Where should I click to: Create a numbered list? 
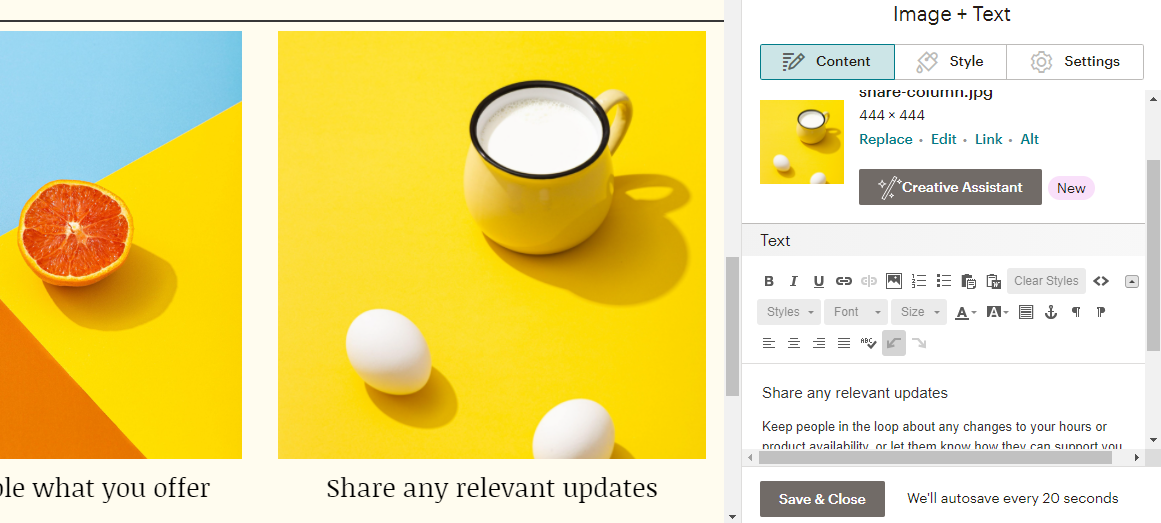click(919, 281)
